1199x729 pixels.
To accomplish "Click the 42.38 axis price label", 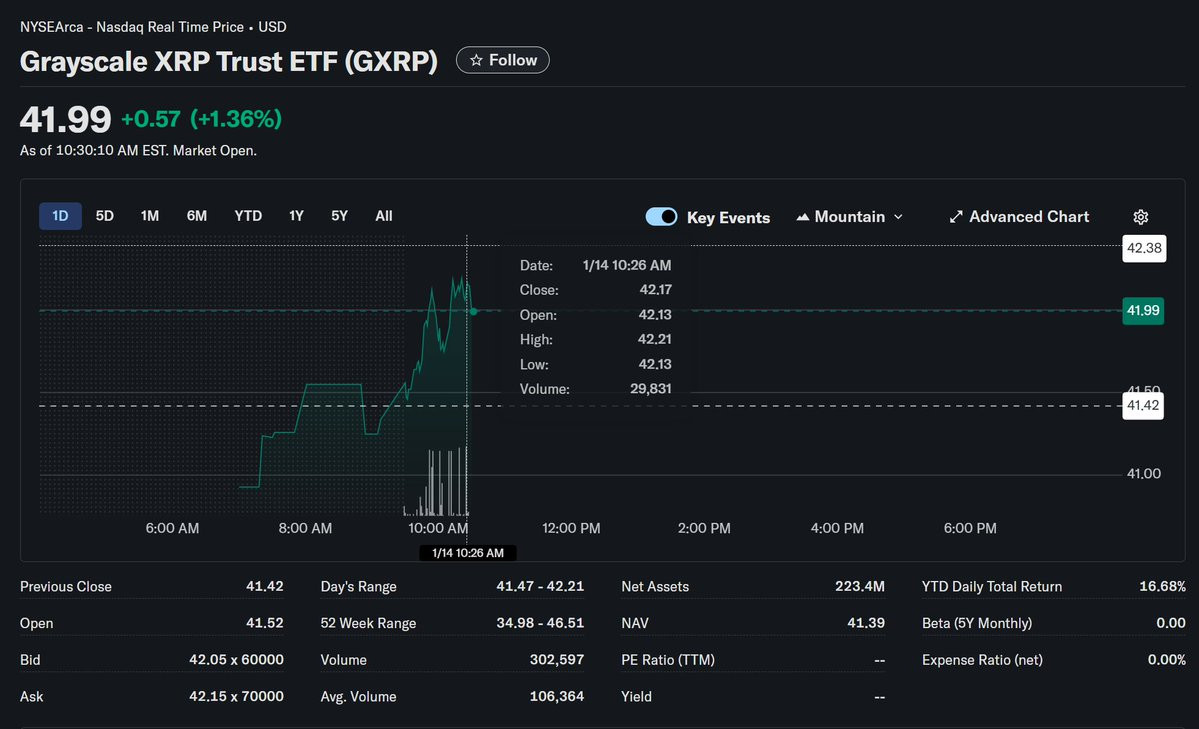I will pyautogui.click(x=1144, y=249).
